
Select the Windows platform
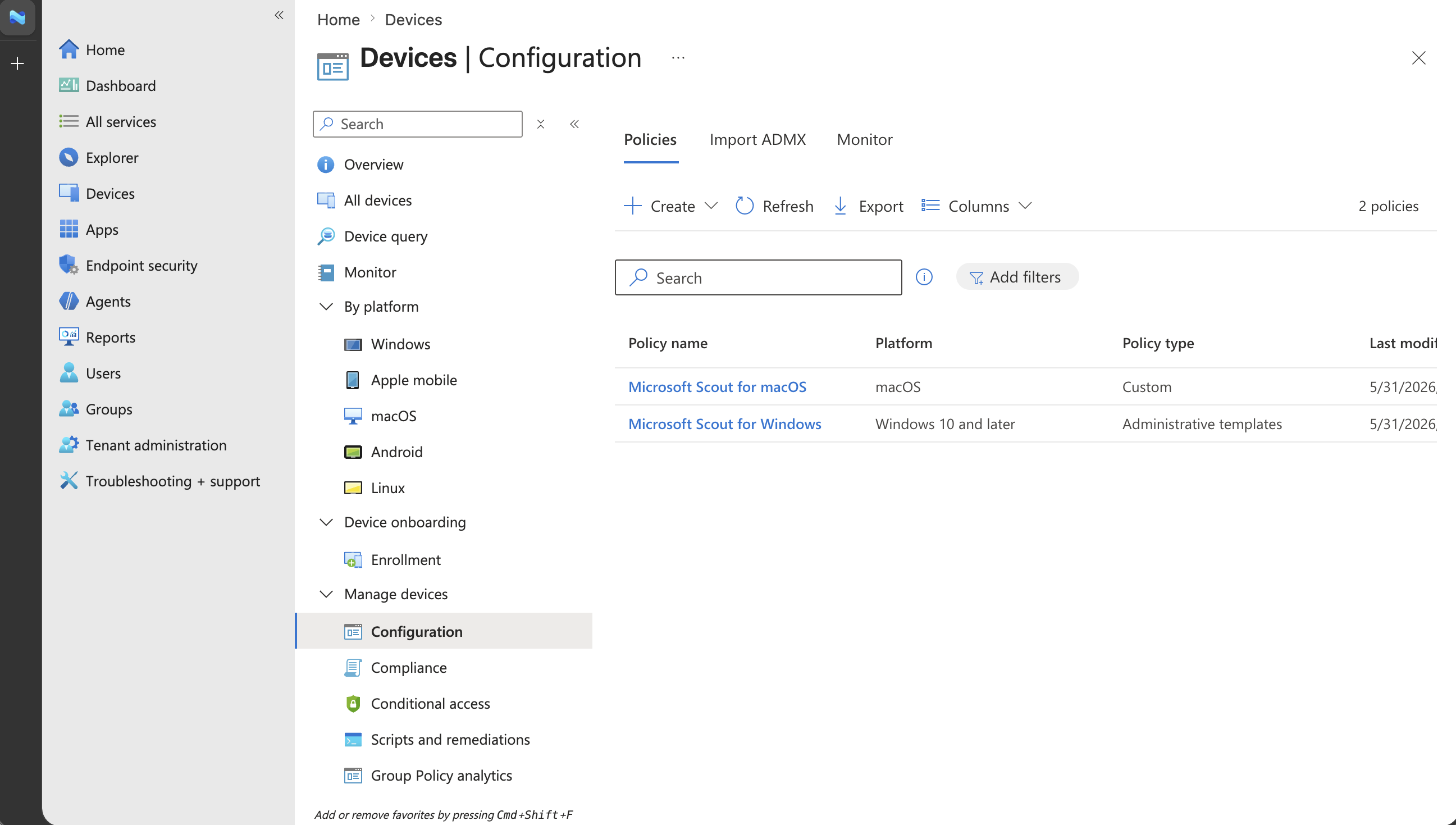point(387,344)
